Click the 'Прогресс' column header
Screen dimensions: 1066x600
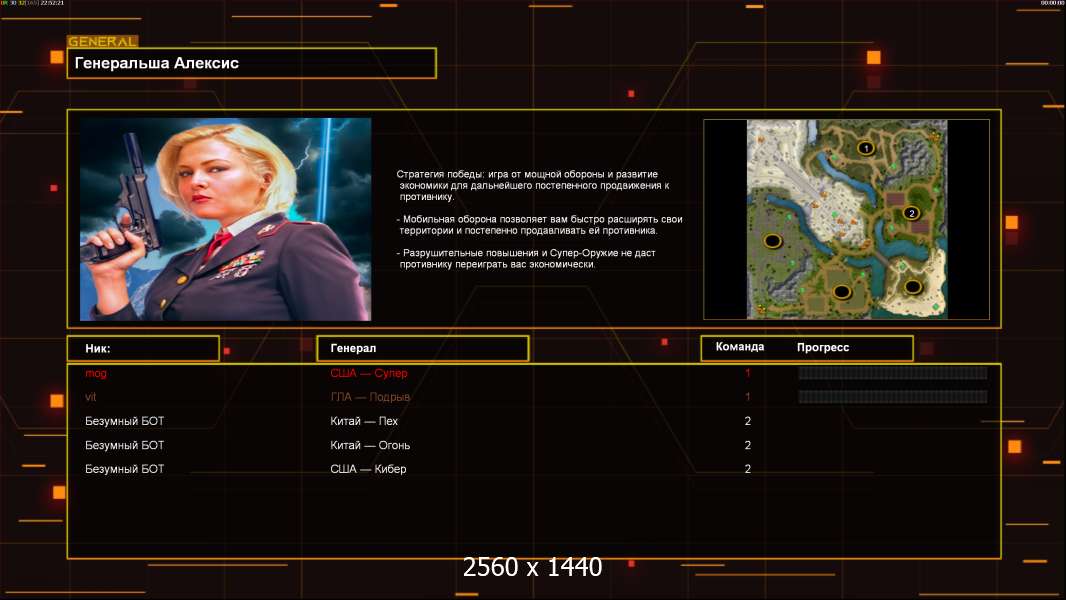[823, 347]
